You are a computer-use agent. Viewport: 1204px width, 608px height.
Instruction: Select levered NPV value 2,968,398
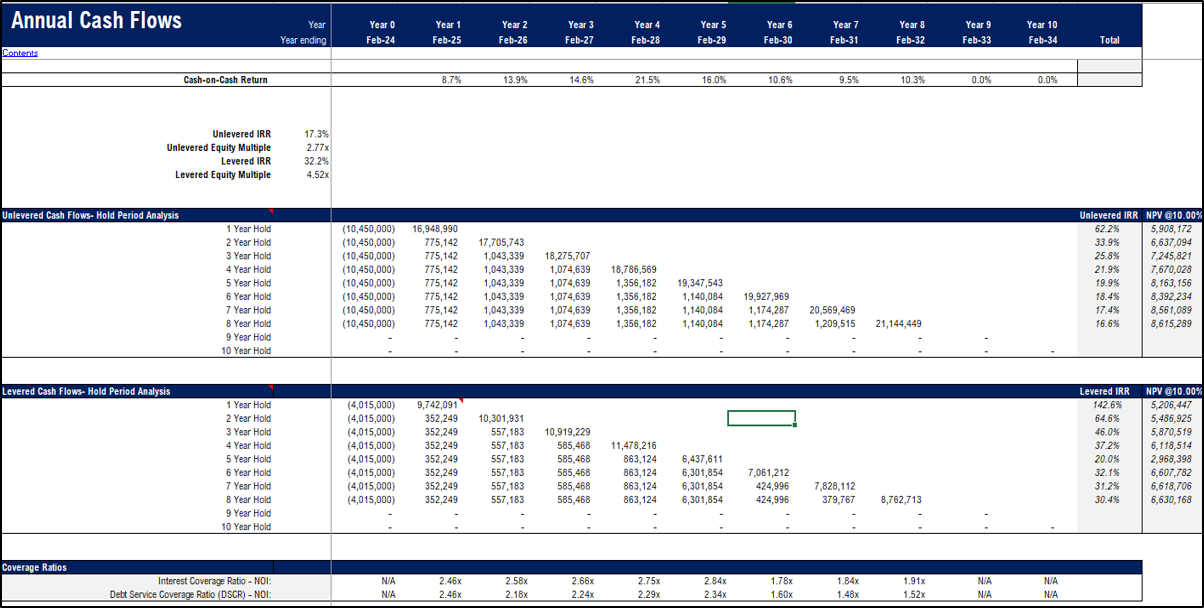point(1171,459)
